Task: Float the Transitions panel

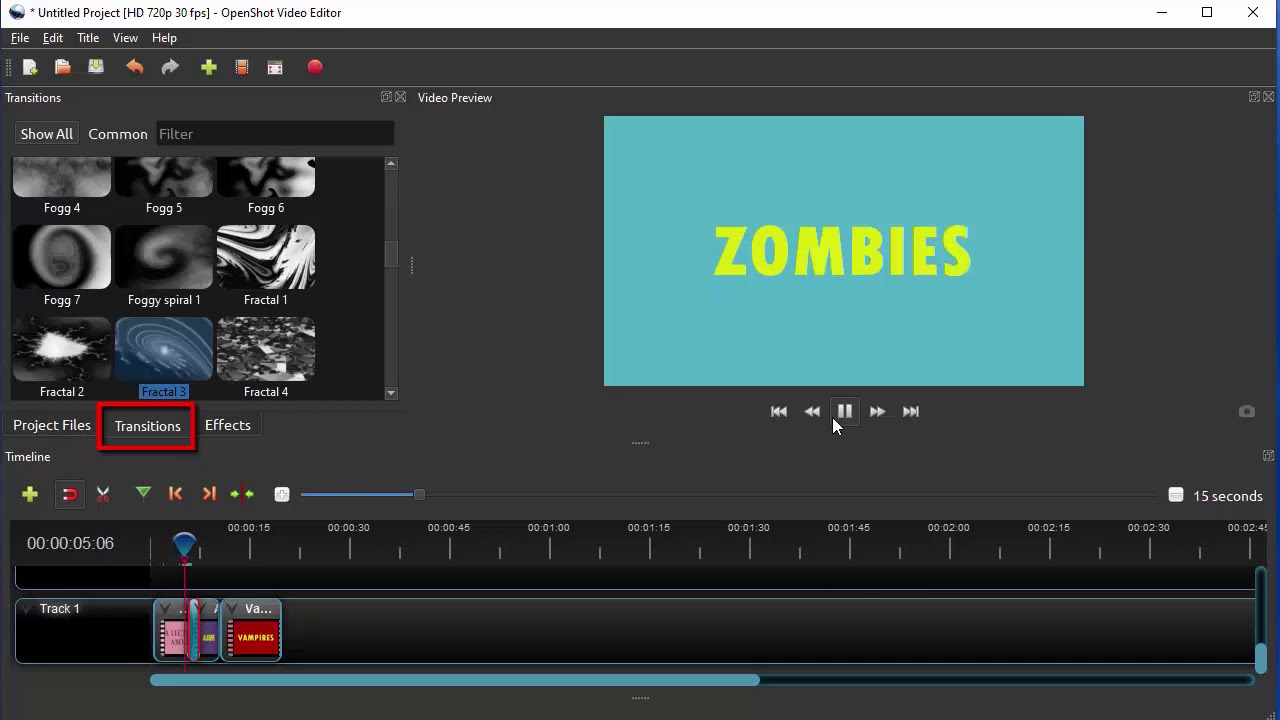Action: click(386, 97)
